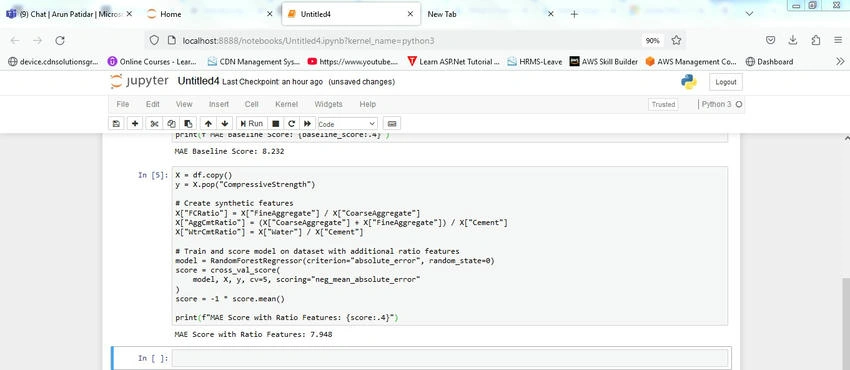850x370 pixels.
Task: Open the View menu
Action: click(184, 104)
